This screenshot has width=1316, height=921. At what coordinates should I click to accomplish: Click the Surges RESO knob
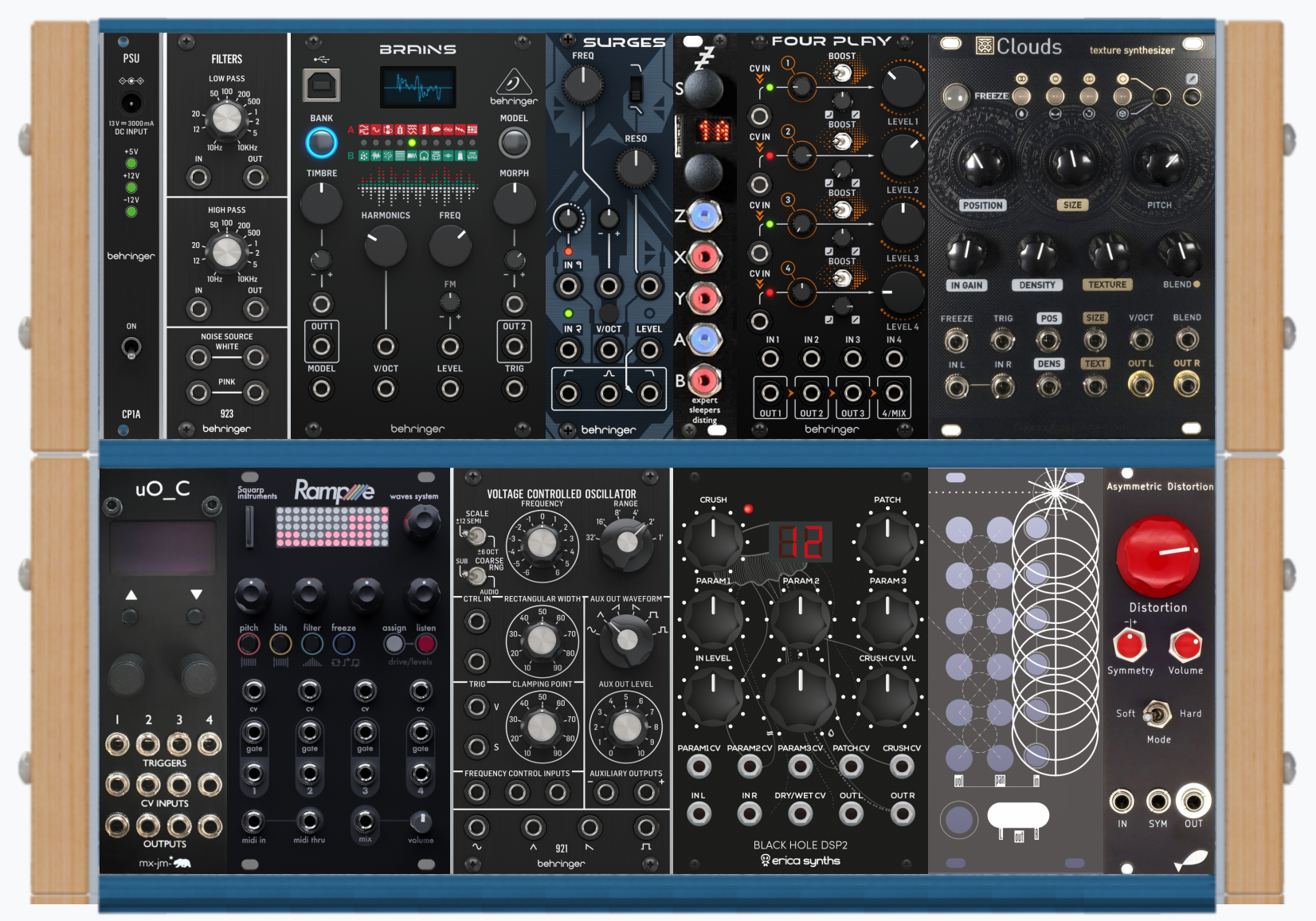636,167
